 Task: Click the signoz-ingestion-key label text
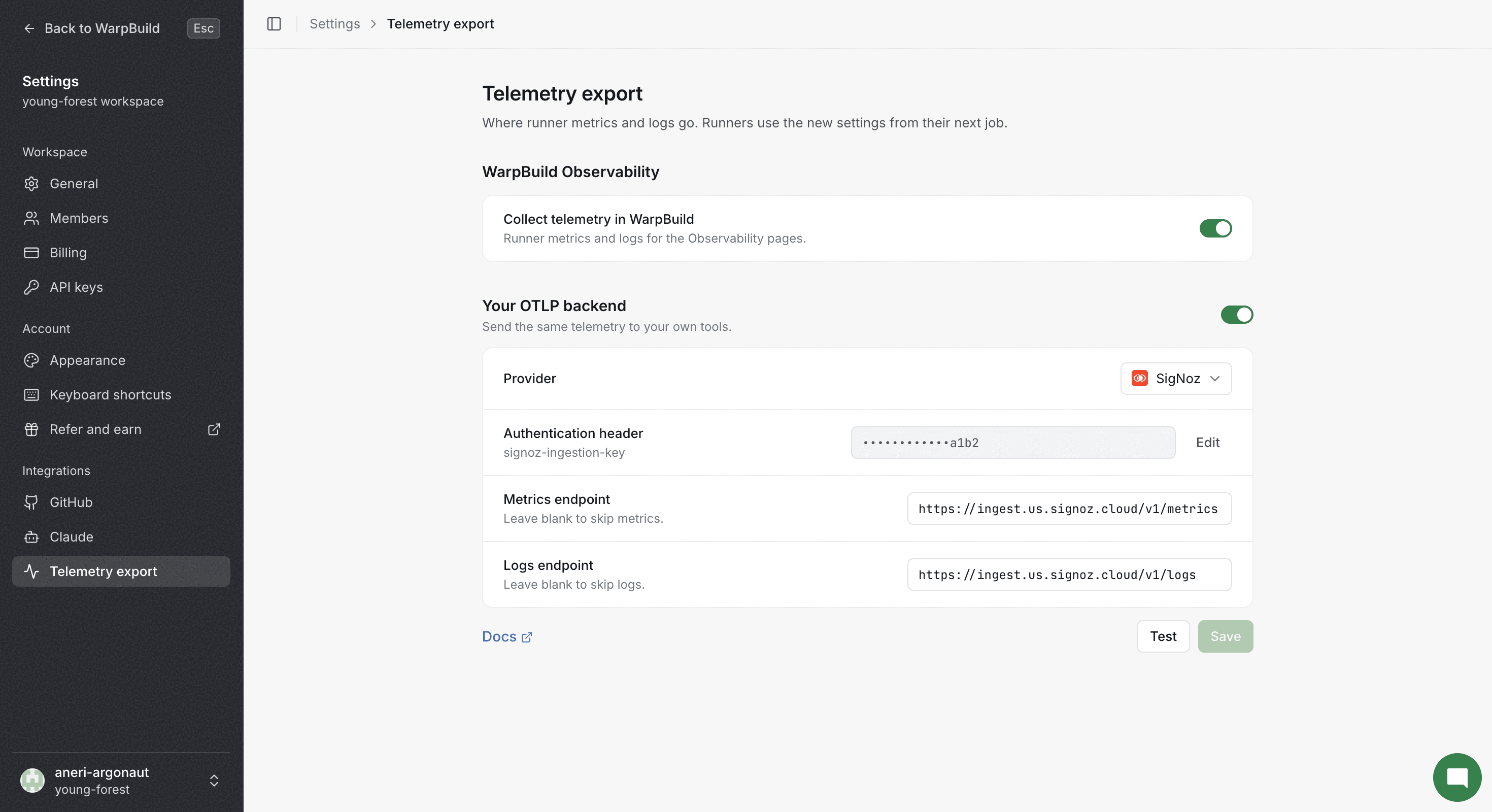(564, 452)
